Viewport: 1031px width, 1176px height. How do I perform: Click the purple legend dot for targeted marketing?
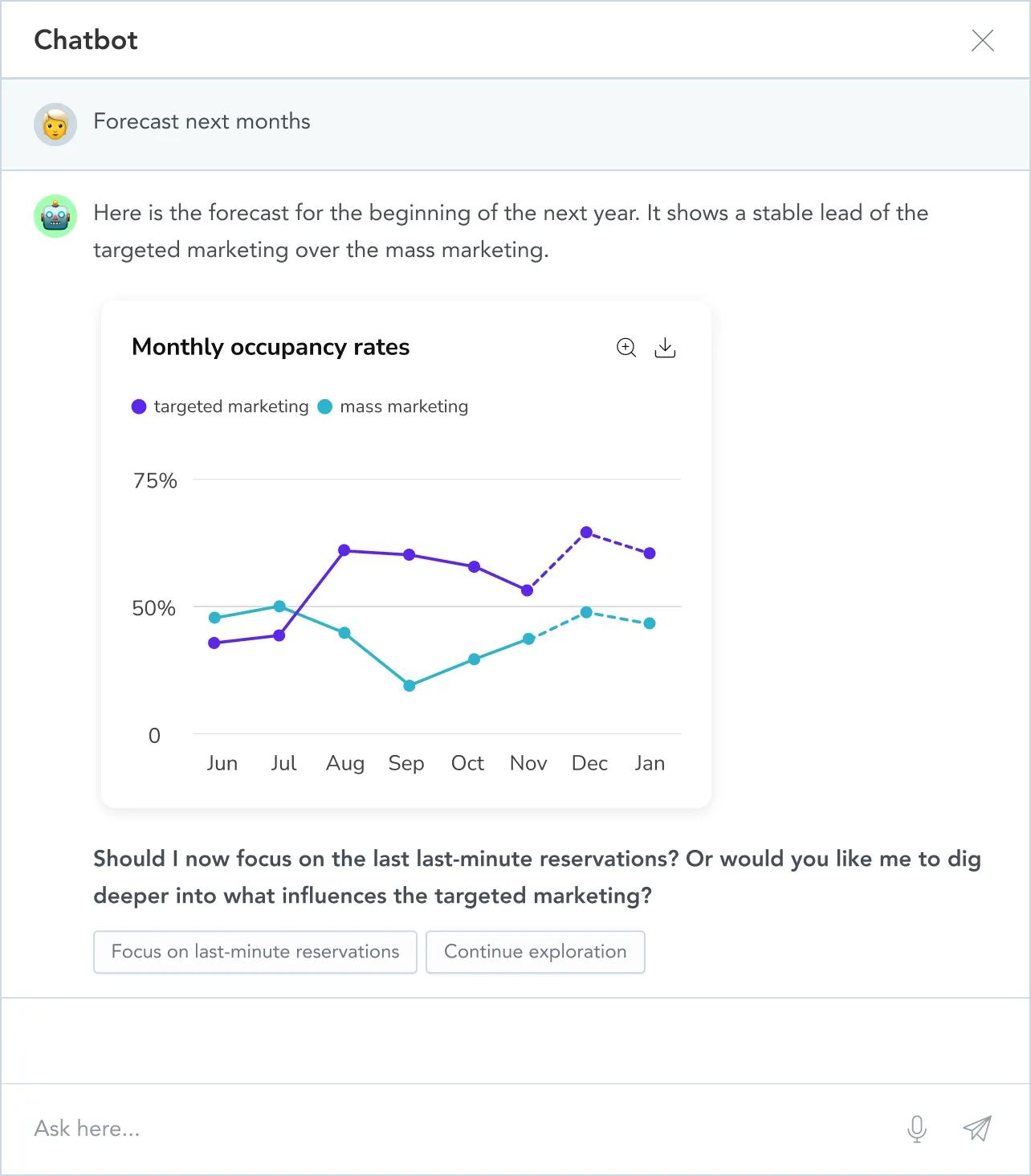click(139, 406)
